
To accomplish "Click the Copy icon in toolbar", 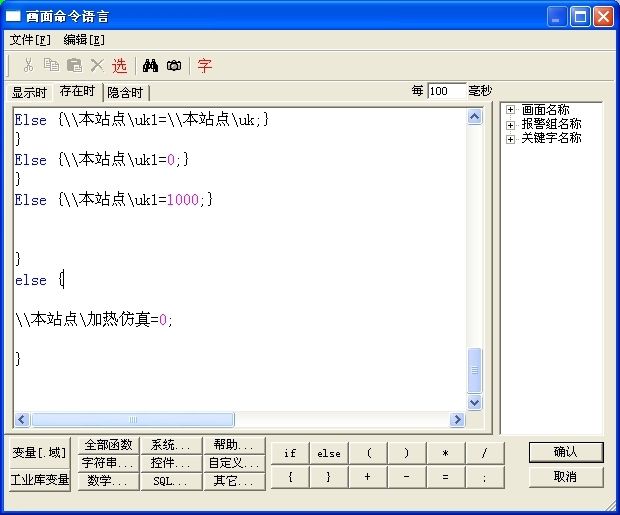I will 51,65.
